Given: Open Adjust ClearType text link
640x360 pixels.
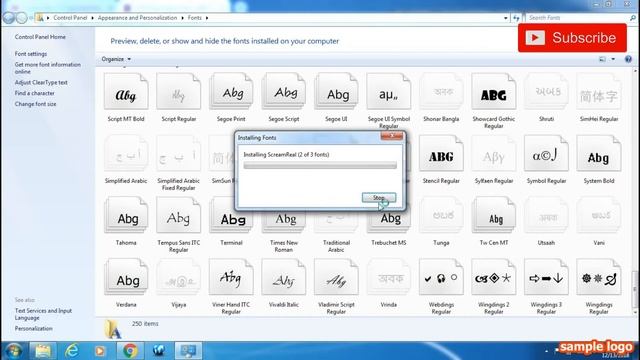Looking at the screenshot, I should tap(41, 82).
